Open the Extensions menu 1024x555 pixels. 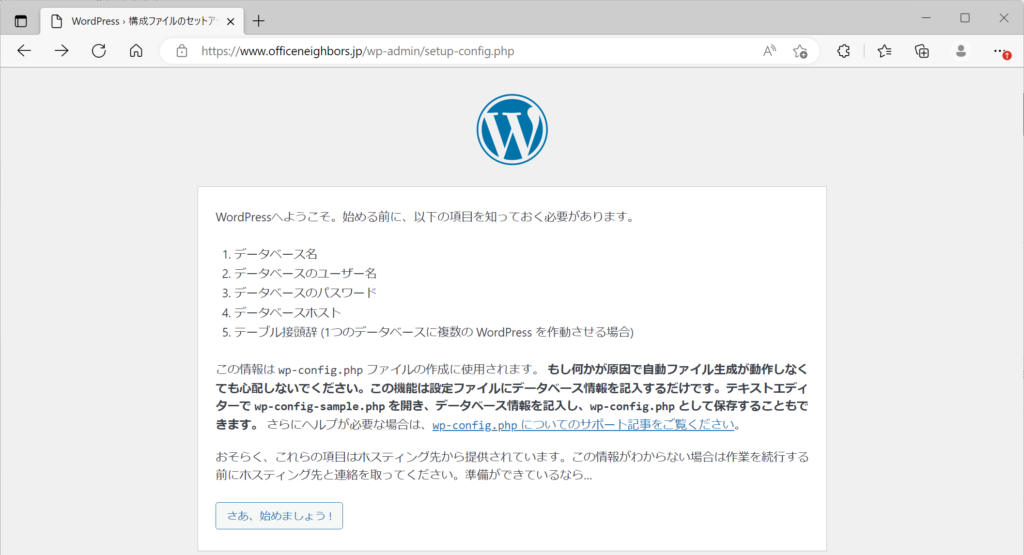click(844, 51)
